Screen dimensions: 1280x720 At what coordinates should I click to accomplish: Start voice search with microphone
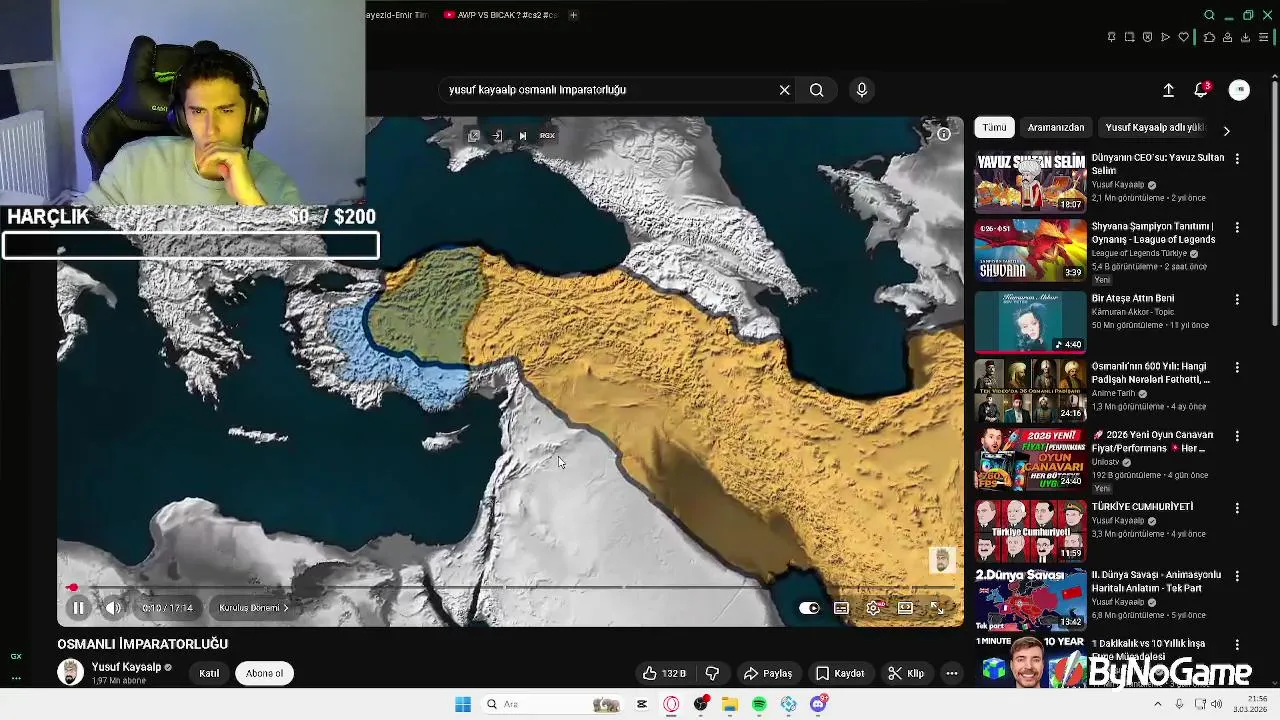(x=861, y=90)
